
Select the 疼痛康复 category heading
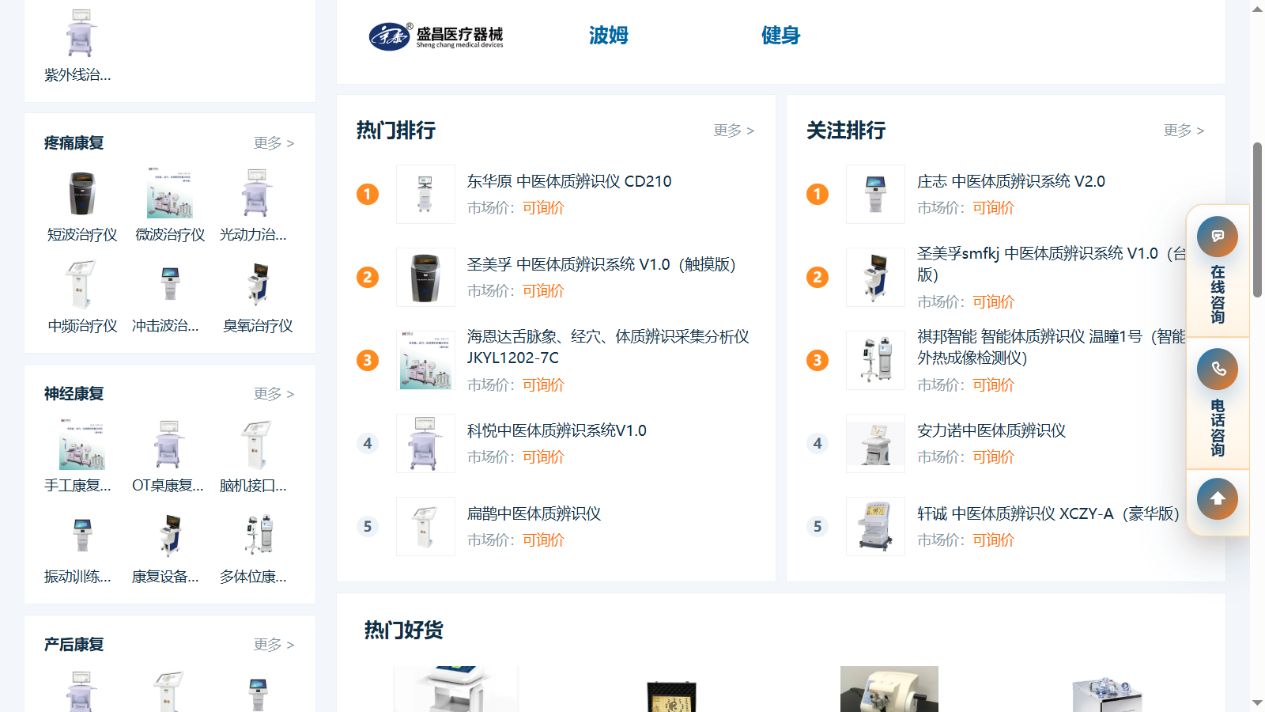[x=74, y=143]
